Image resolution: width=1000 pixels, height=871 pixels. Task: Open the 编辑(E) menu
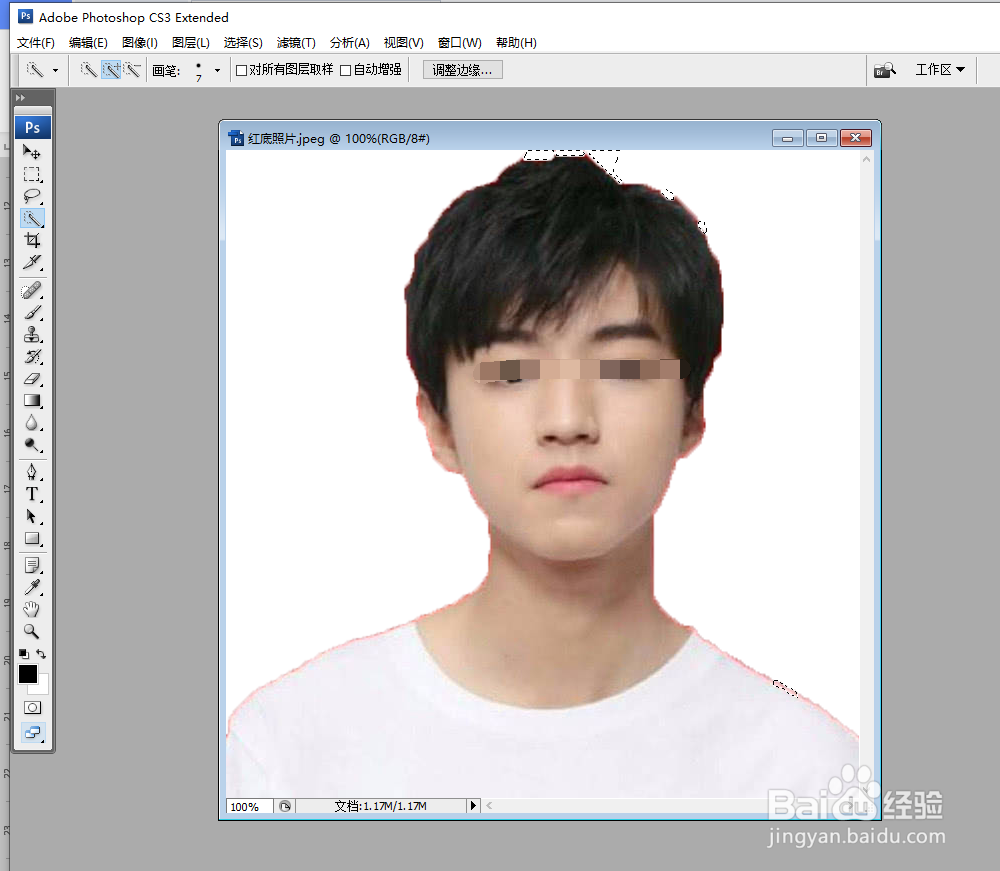coord(88,43)
